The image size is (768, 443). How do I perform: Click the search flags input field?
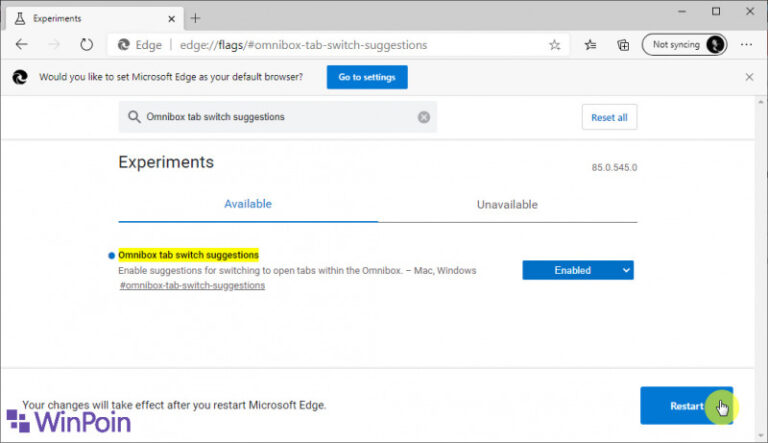tap(278, 117)
